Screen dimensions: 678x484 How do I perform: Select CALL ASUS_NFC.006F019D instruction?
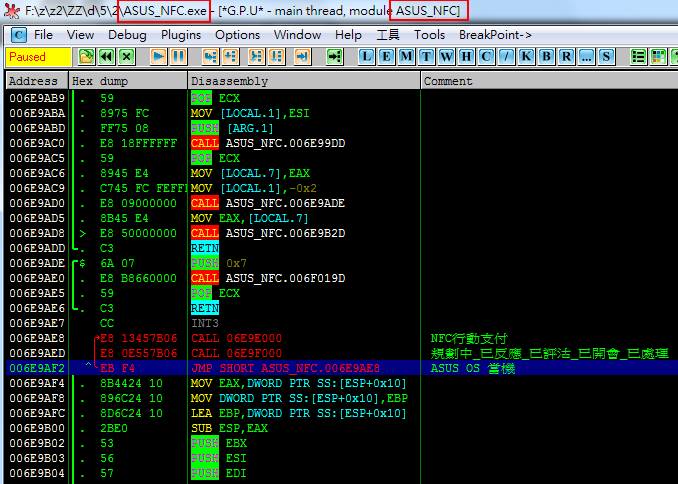(268, 278)
